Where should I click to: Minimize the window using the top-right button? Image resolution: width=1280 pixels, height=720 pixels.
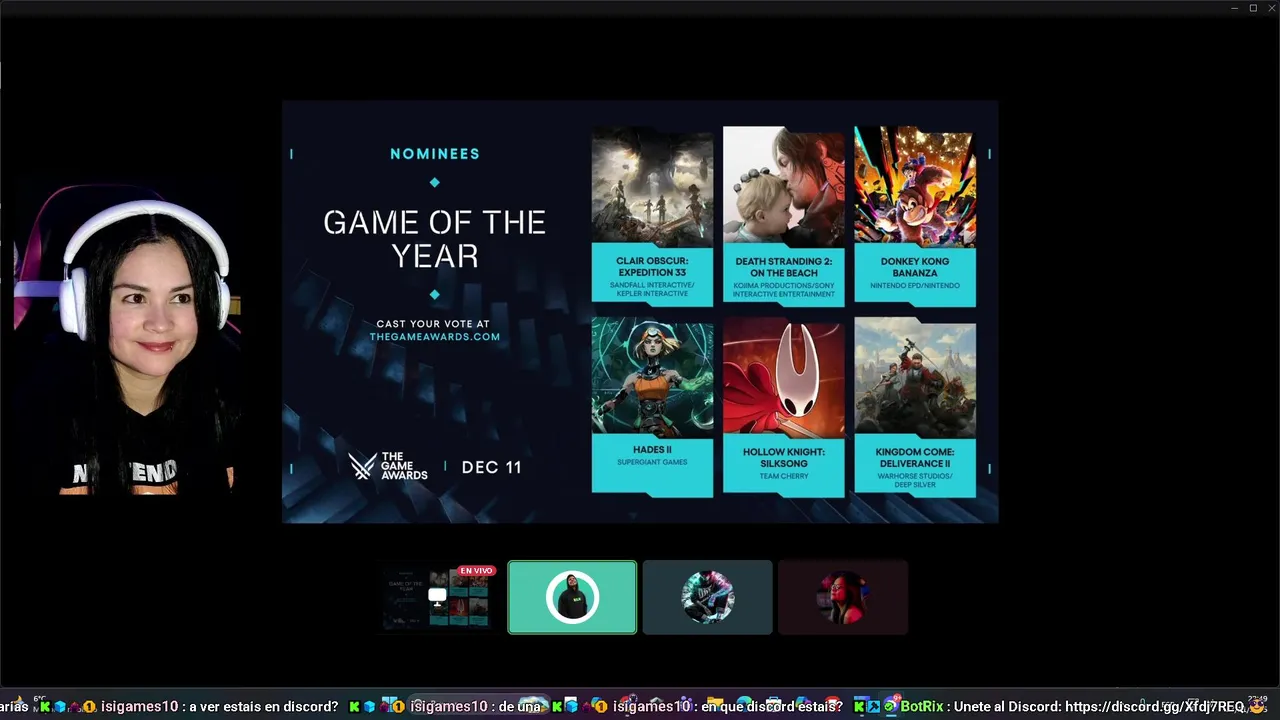1235,8
